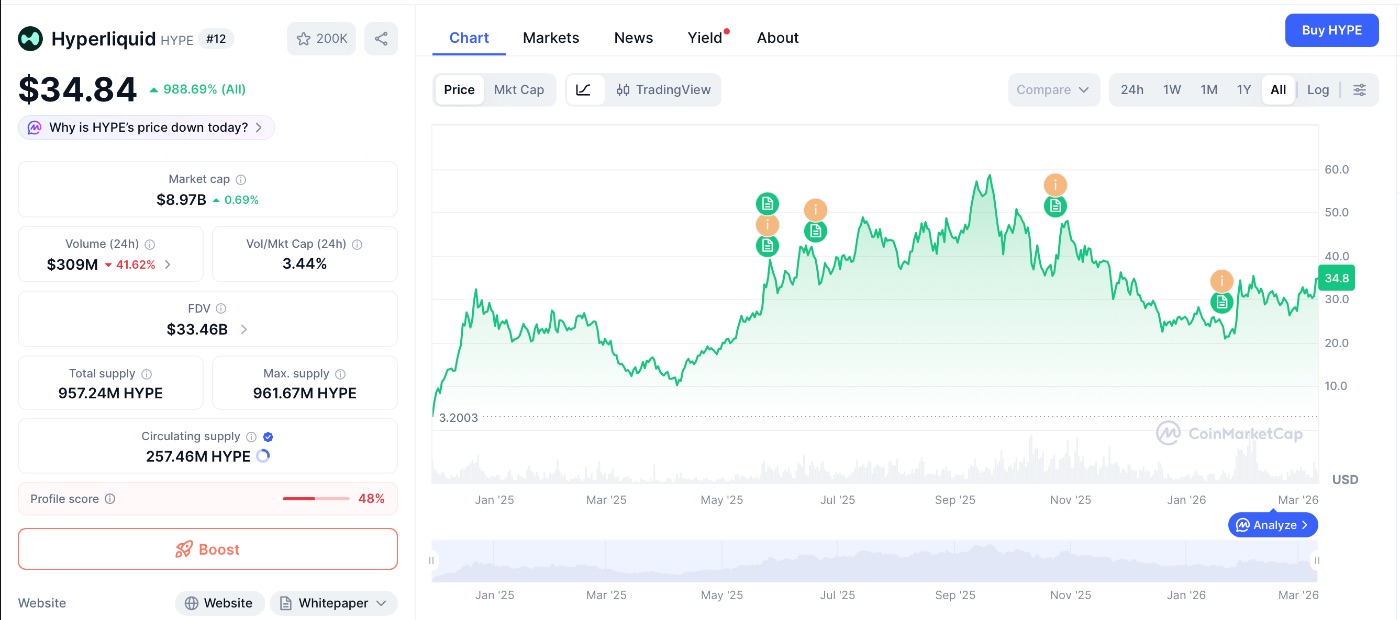Click the Profile score info icon
This screenshot has height=620, width=1400.
coord(110,499)
